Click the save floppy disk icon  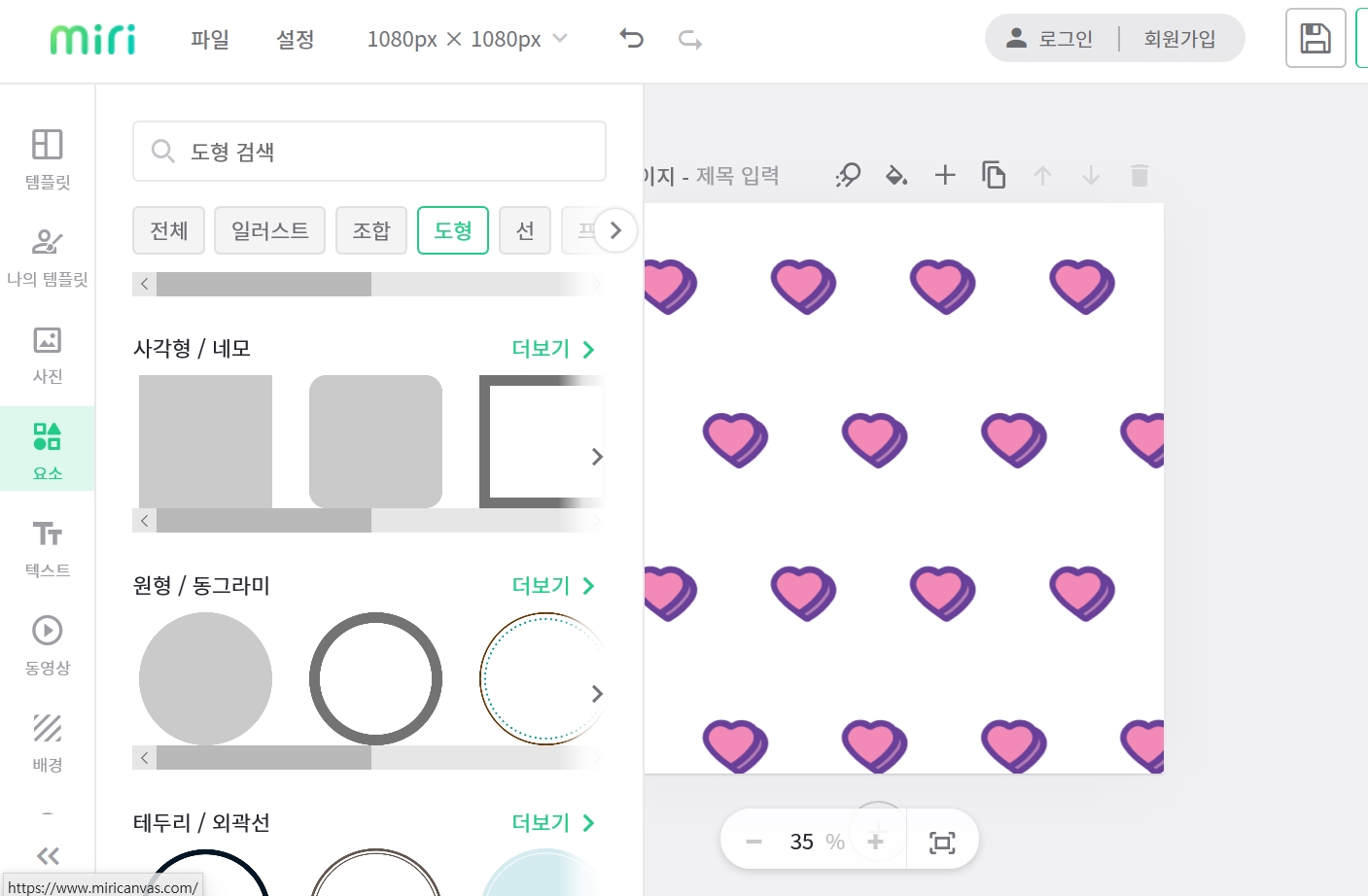tap(1315, 38)
